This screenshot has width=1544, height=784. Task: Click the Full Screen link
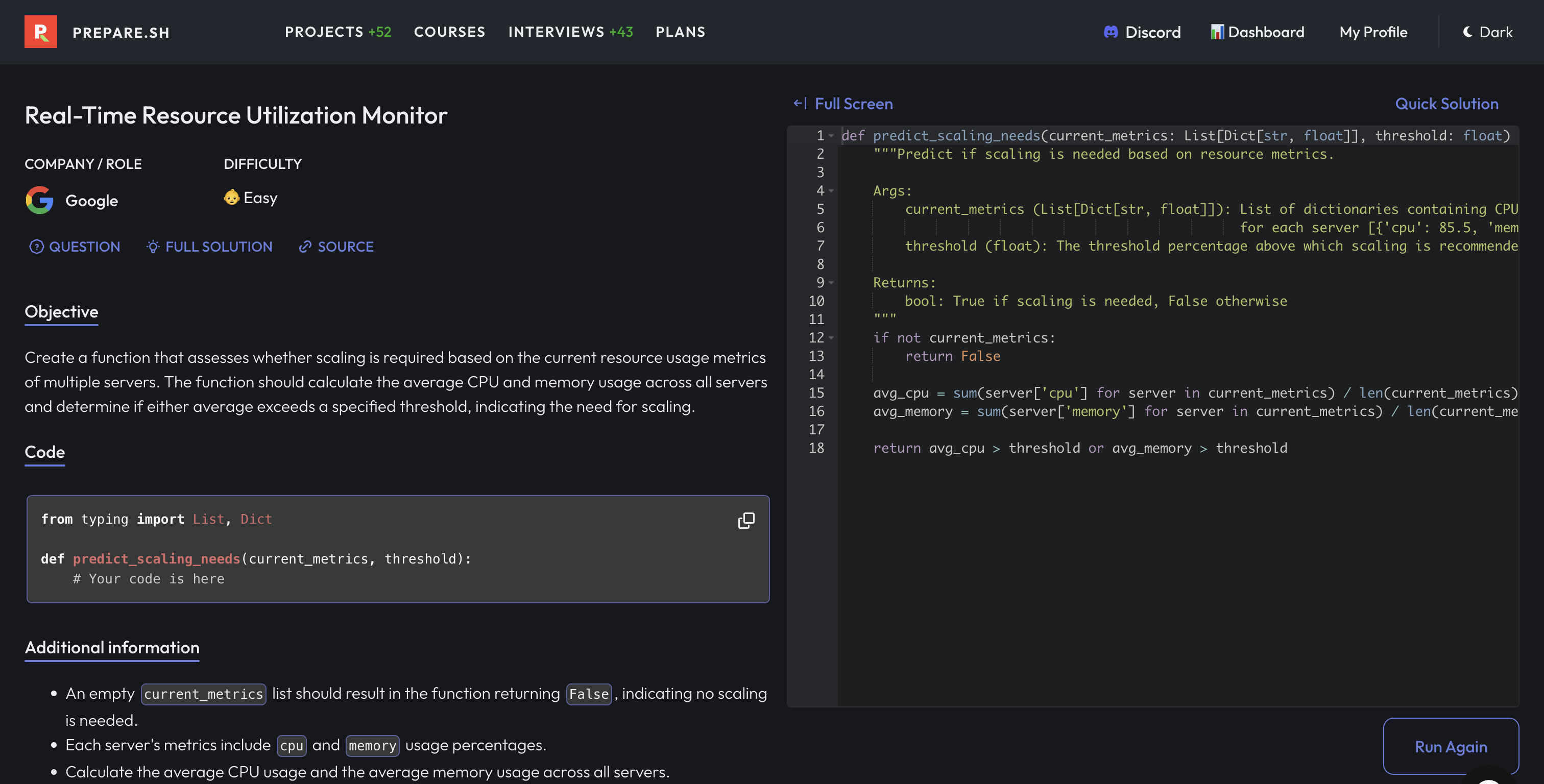coord(843,104)
